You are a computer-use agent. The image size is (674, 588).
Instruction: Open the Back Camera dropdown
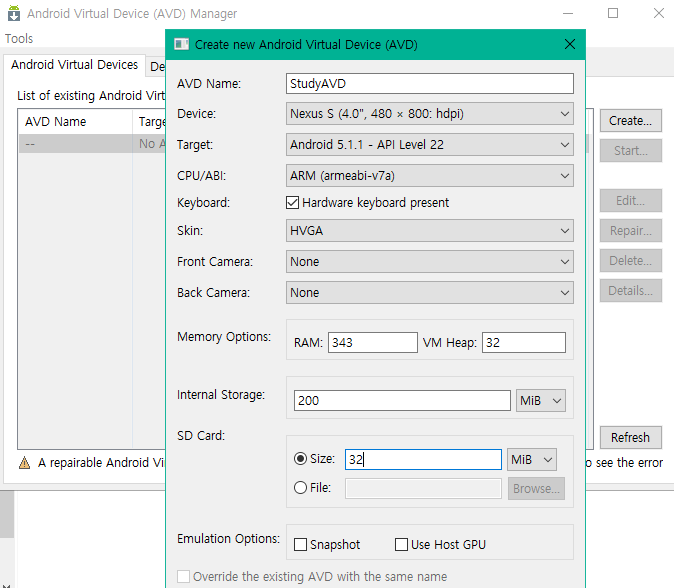coord(429,293)
